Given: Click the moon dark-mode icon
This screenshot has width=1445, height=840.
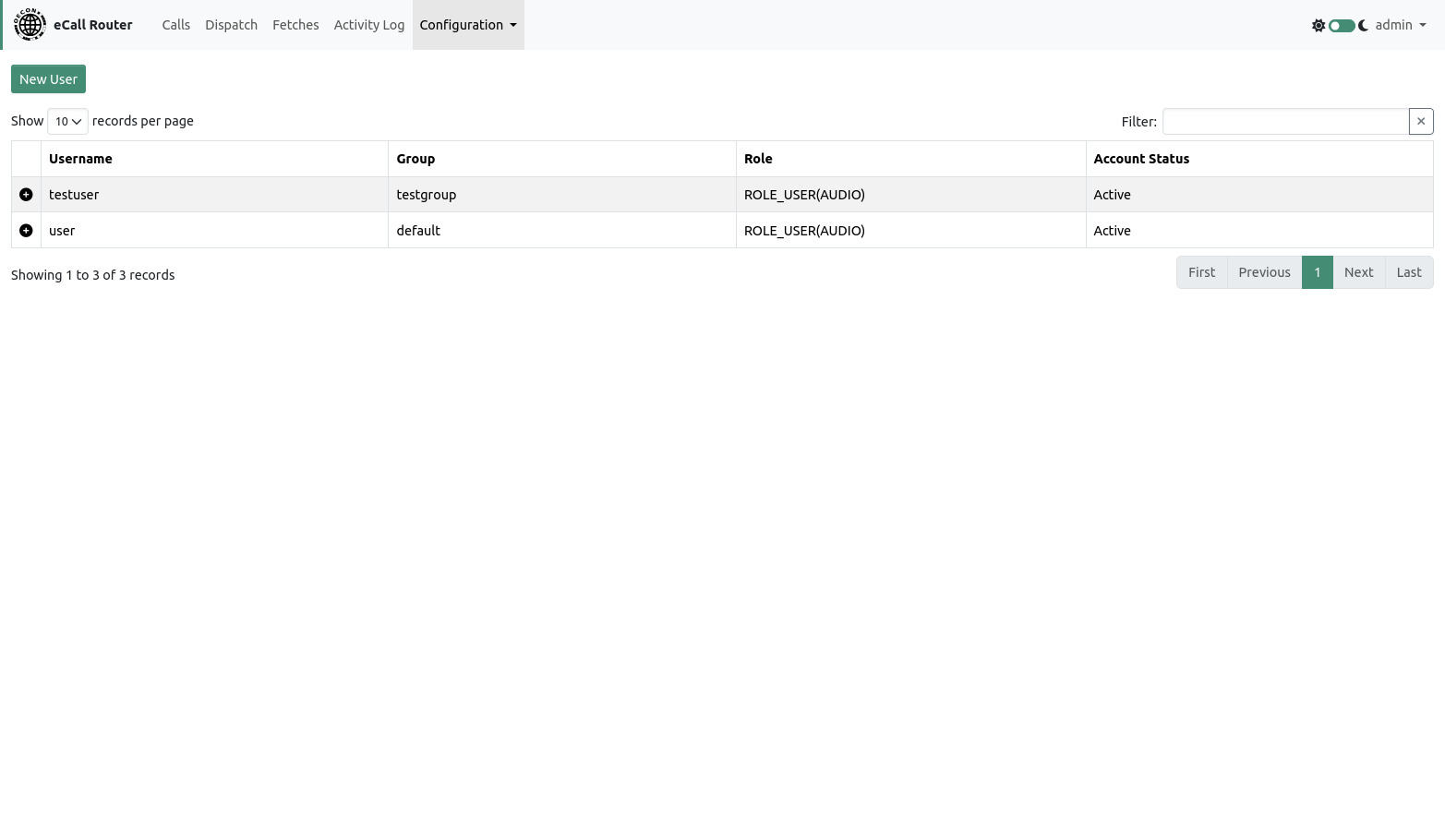Looking at the screenshot, I should [x=1363, y=26].
